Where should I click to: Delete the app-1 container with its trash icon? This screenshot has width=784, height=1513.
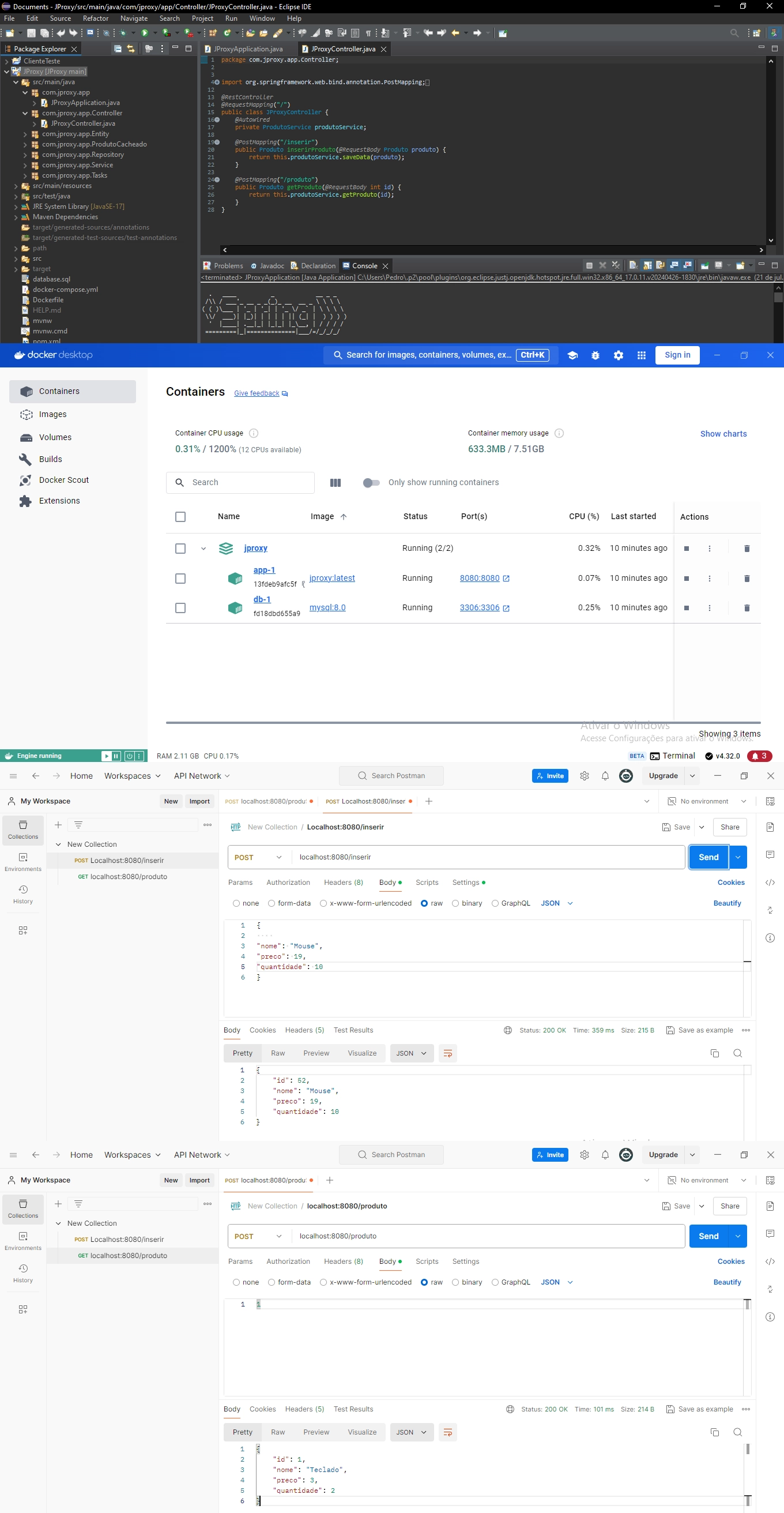click(747, 579)
